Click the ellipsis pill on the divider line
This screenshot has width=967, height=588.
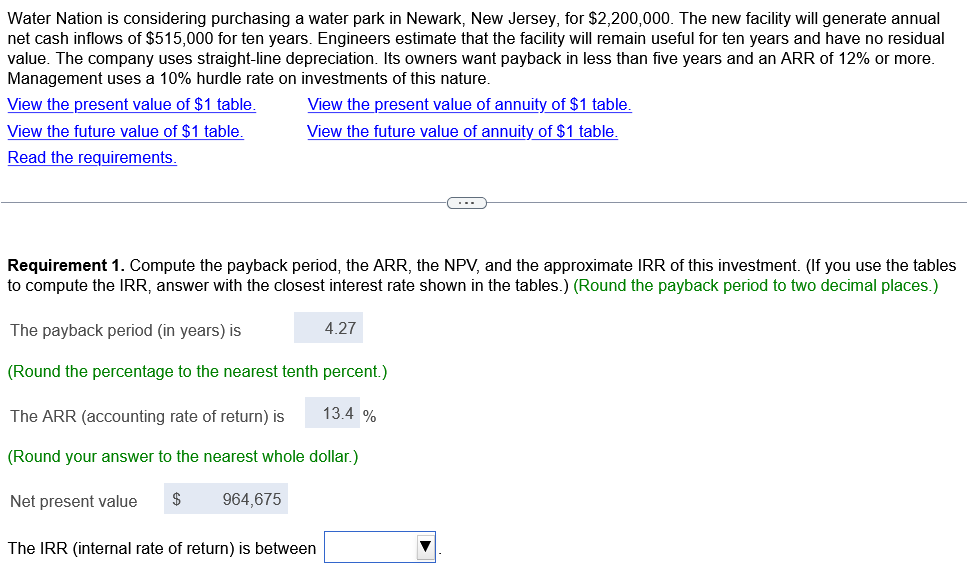click(x=467, y=203)
